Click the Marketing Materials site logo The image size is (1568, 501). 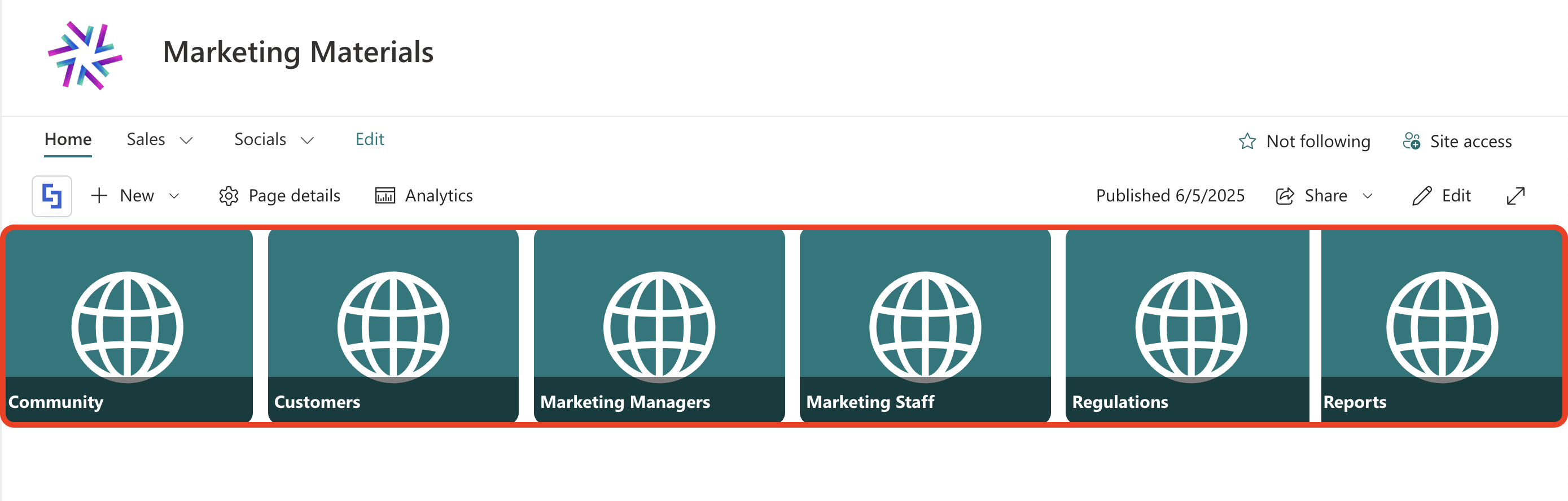click(85, 55)
